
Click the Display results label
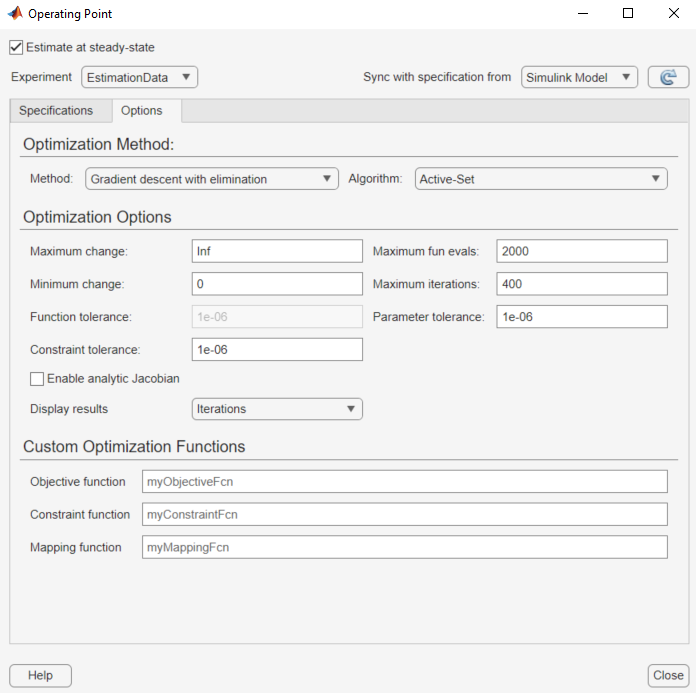pos(69,409)
